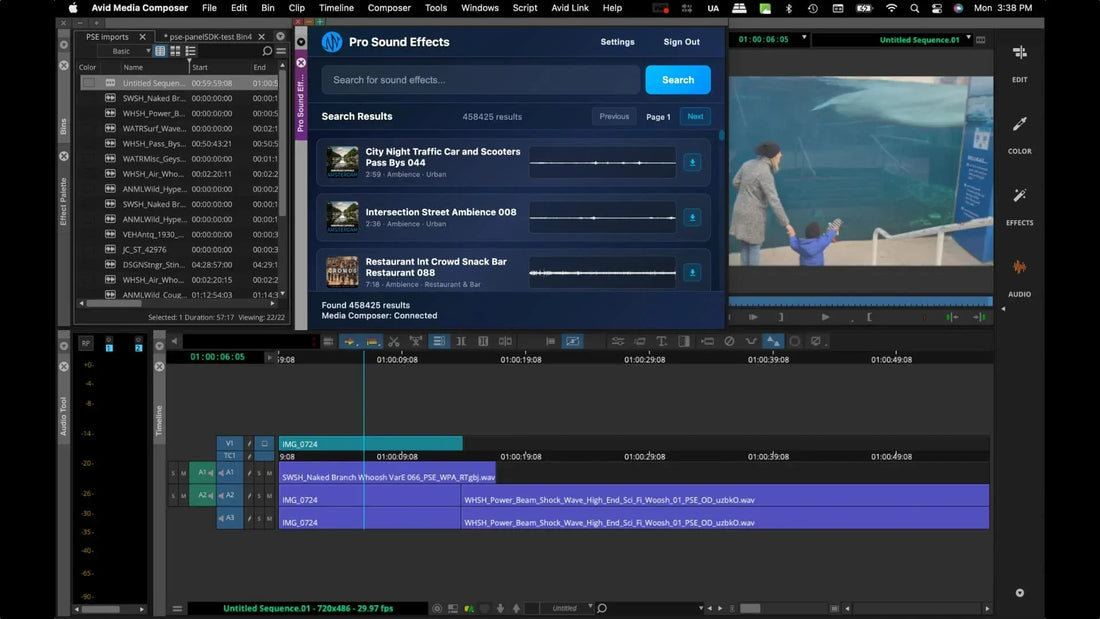The image size is (1100, 619).
Task: Select the Text view icon in the bin toolbar
Action: [158, 51]
